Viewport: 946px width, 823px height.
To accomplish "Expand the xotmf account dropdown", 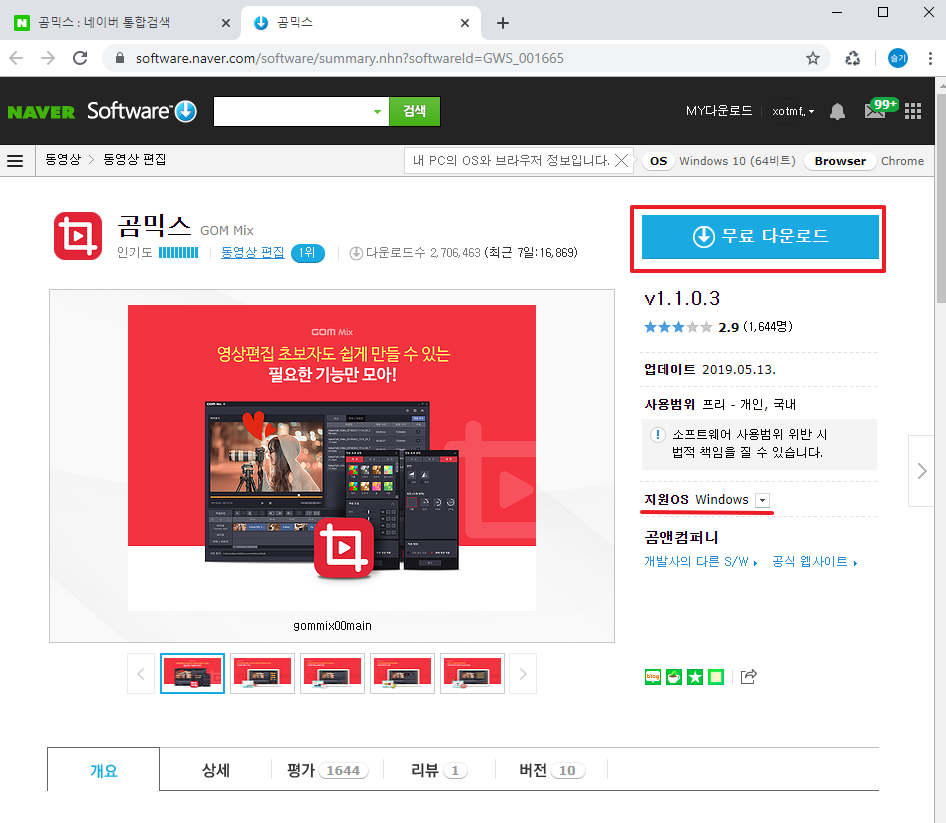I will [793, 111].
